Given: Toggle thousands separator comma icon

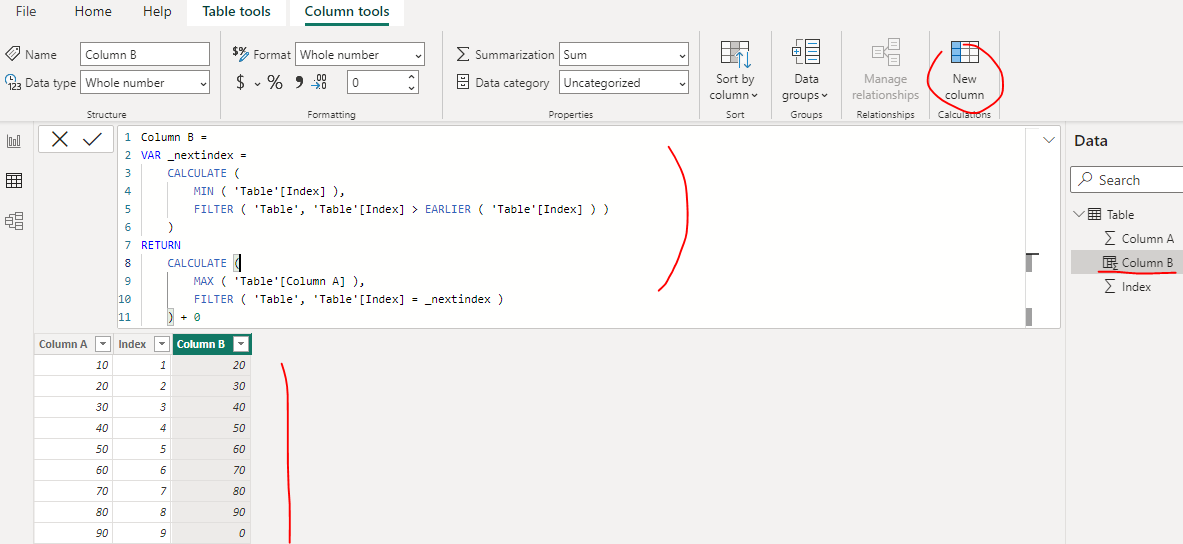Looking at the screenshot, I should (x=299, y=82).
